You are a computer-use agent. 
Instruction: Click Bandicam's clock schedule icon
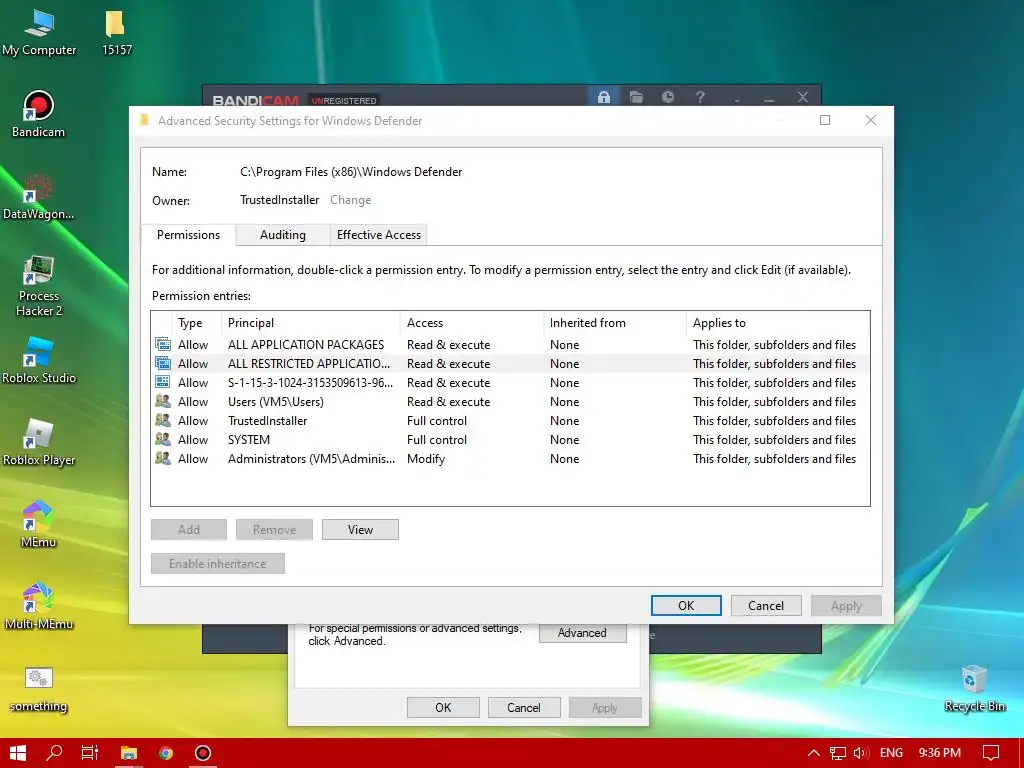pyautogui.click(x=667, y=97)
